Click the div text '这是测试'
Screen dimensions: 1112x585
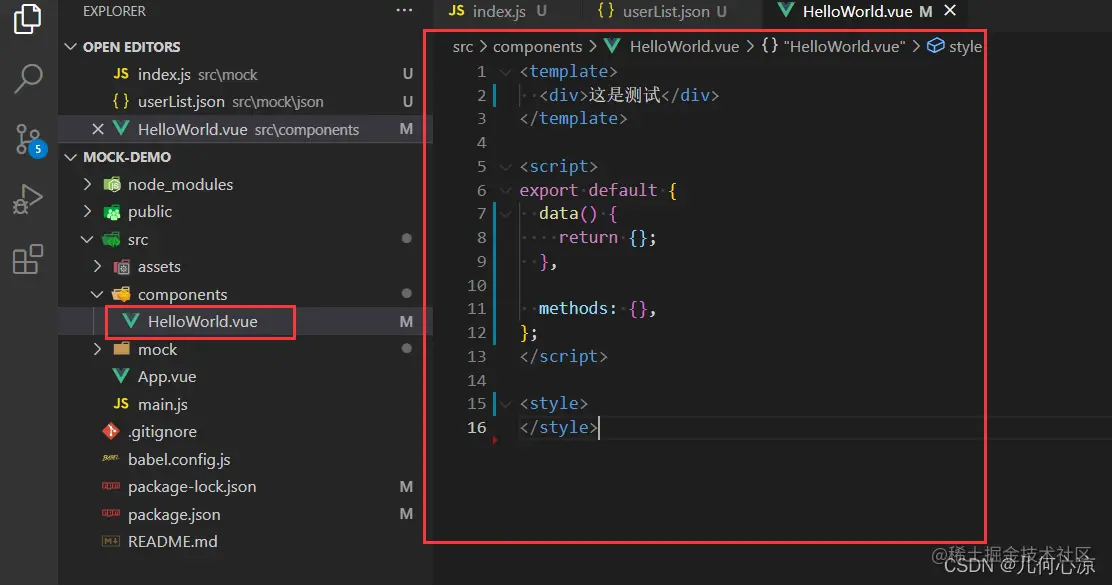[624, 95]
